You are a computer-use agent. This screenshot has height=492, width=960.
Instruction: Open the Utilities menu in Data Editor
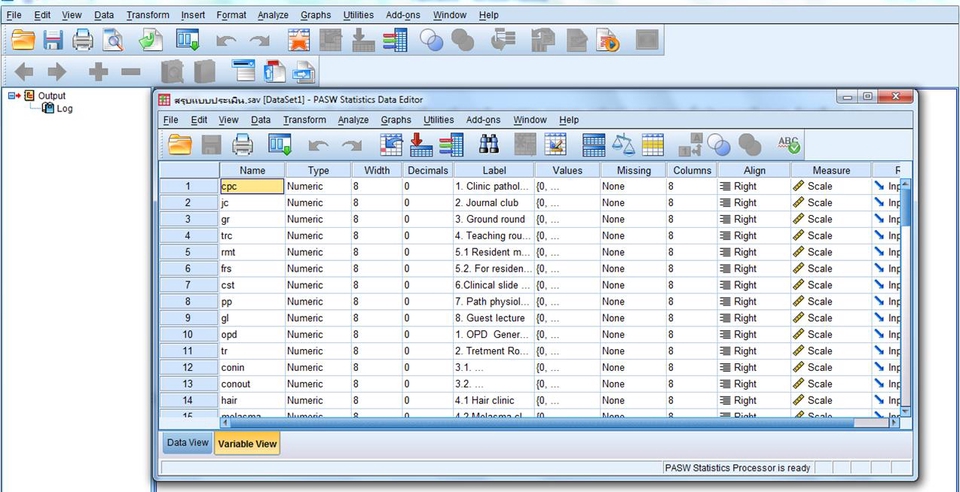(x=438, y=120)
